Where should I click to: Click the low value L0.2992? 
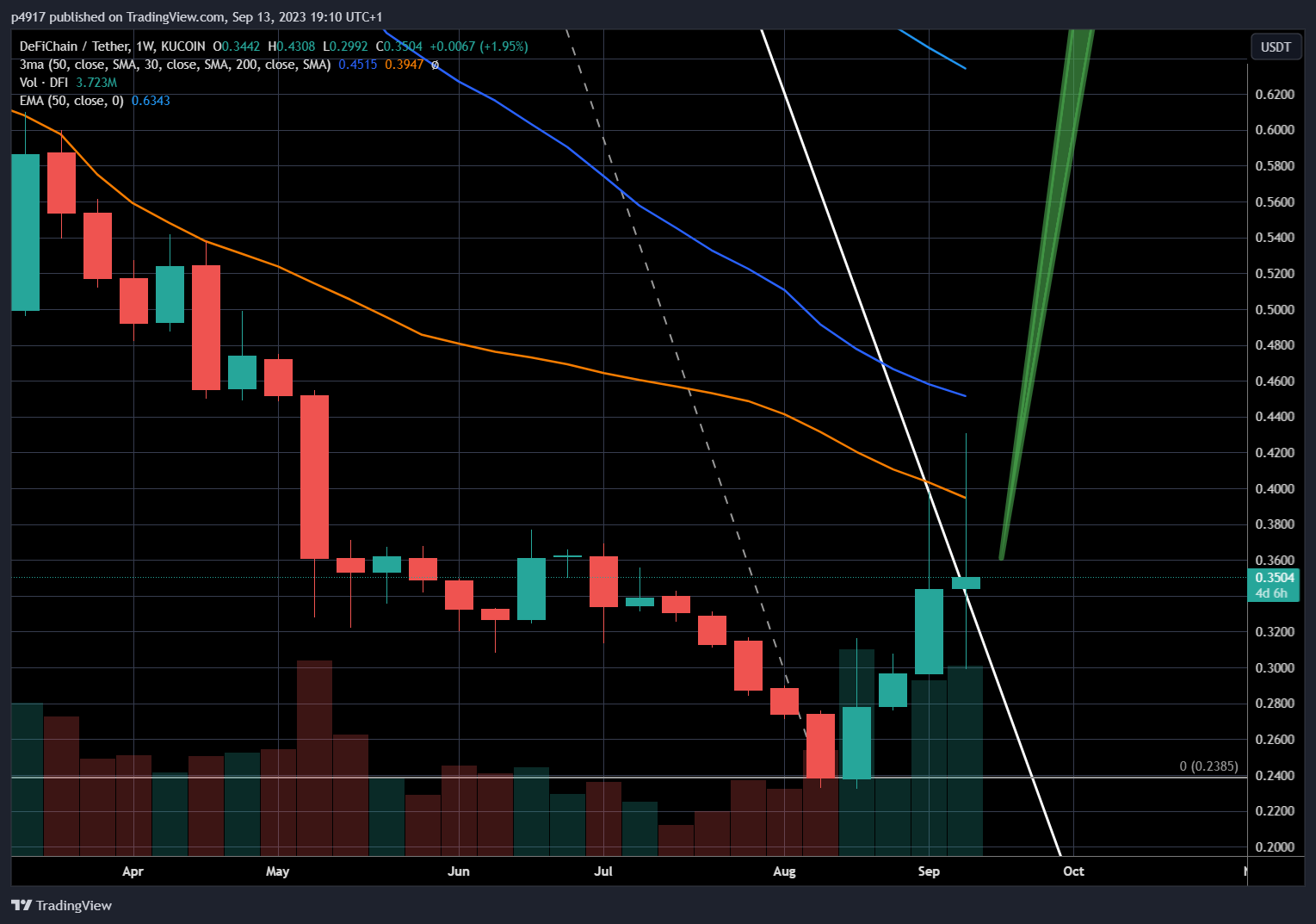point(345,47)
